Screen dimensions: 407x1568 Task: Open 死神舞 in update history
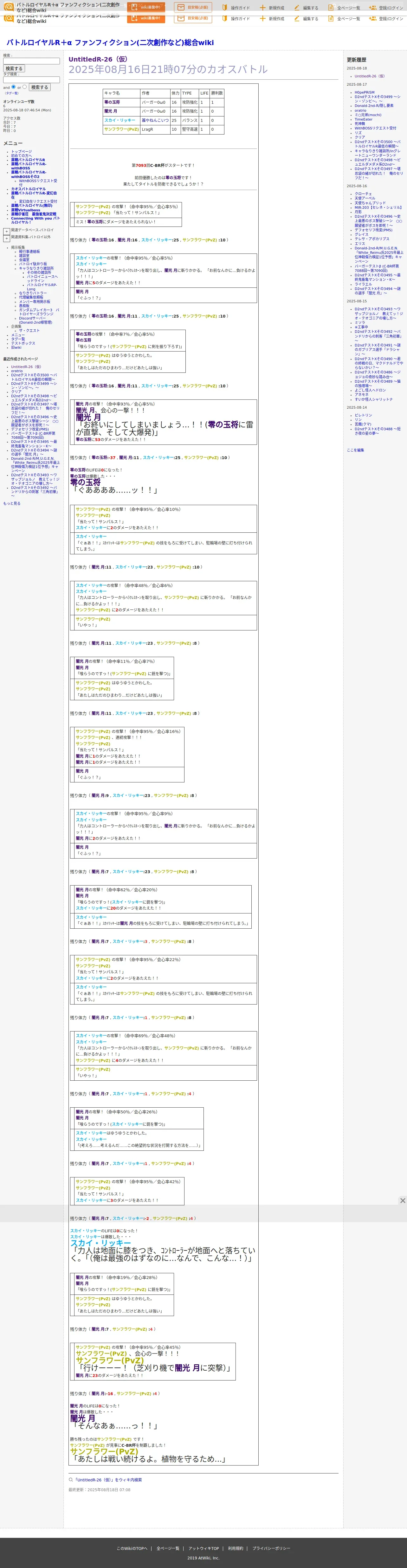click(x=360, y=123)
